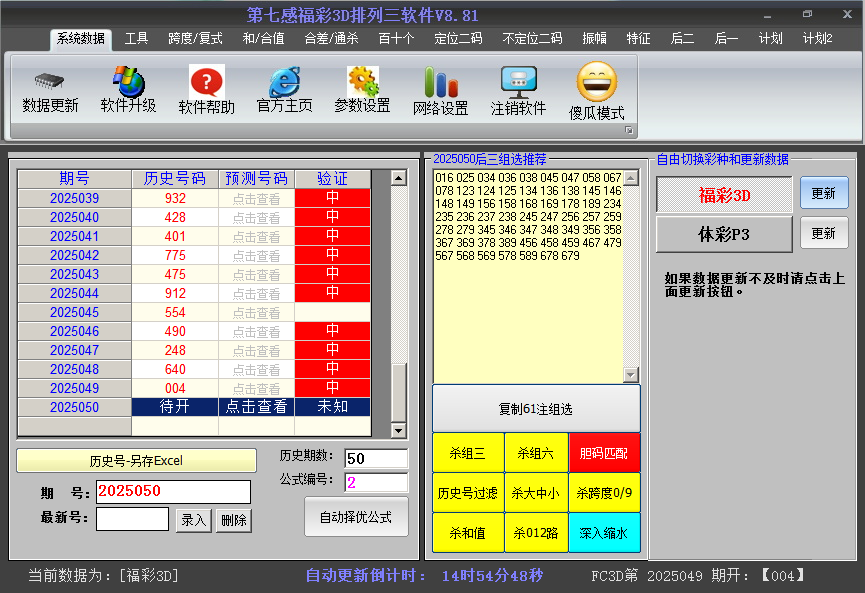Click the 删除 button

click(234, 520)
